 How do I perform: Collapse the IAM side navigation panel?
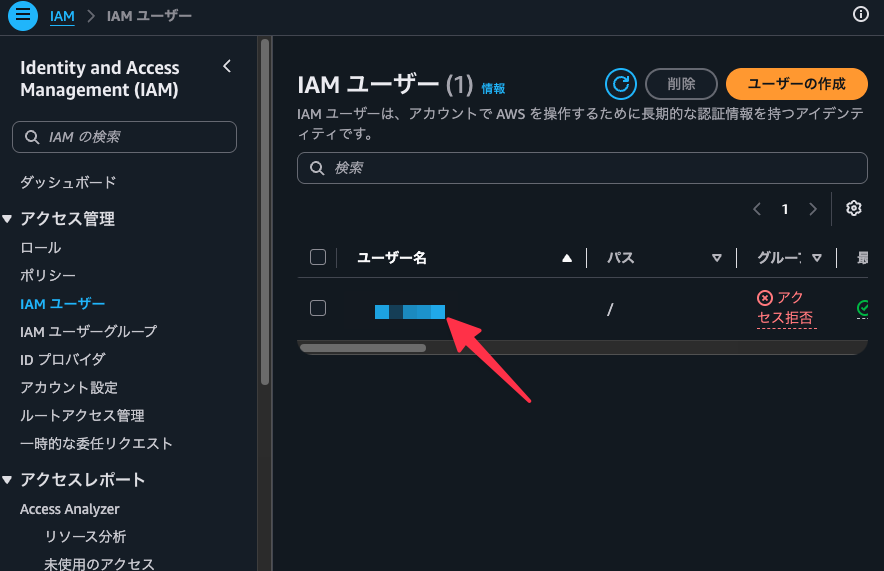(x=227, y=67)
